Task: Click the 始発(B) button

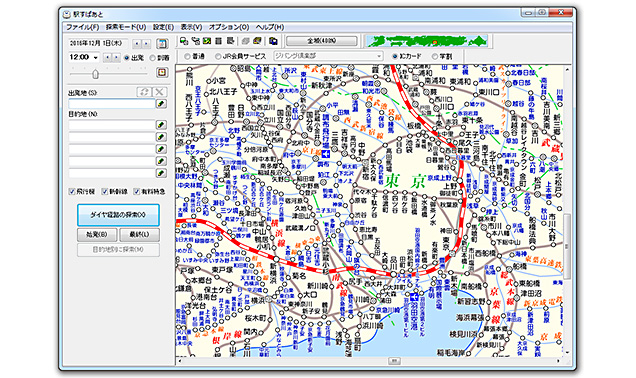Action: point(97,234)
